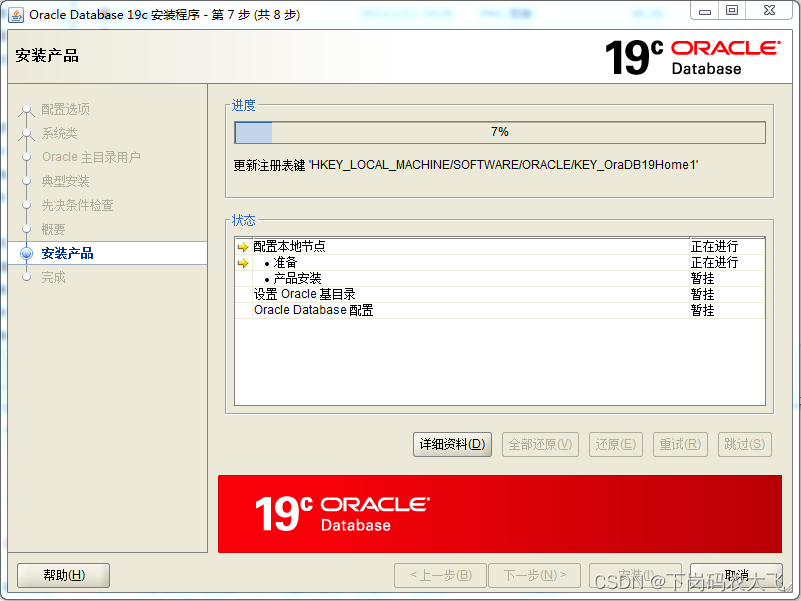Open 帮助(H) help button

64,575
